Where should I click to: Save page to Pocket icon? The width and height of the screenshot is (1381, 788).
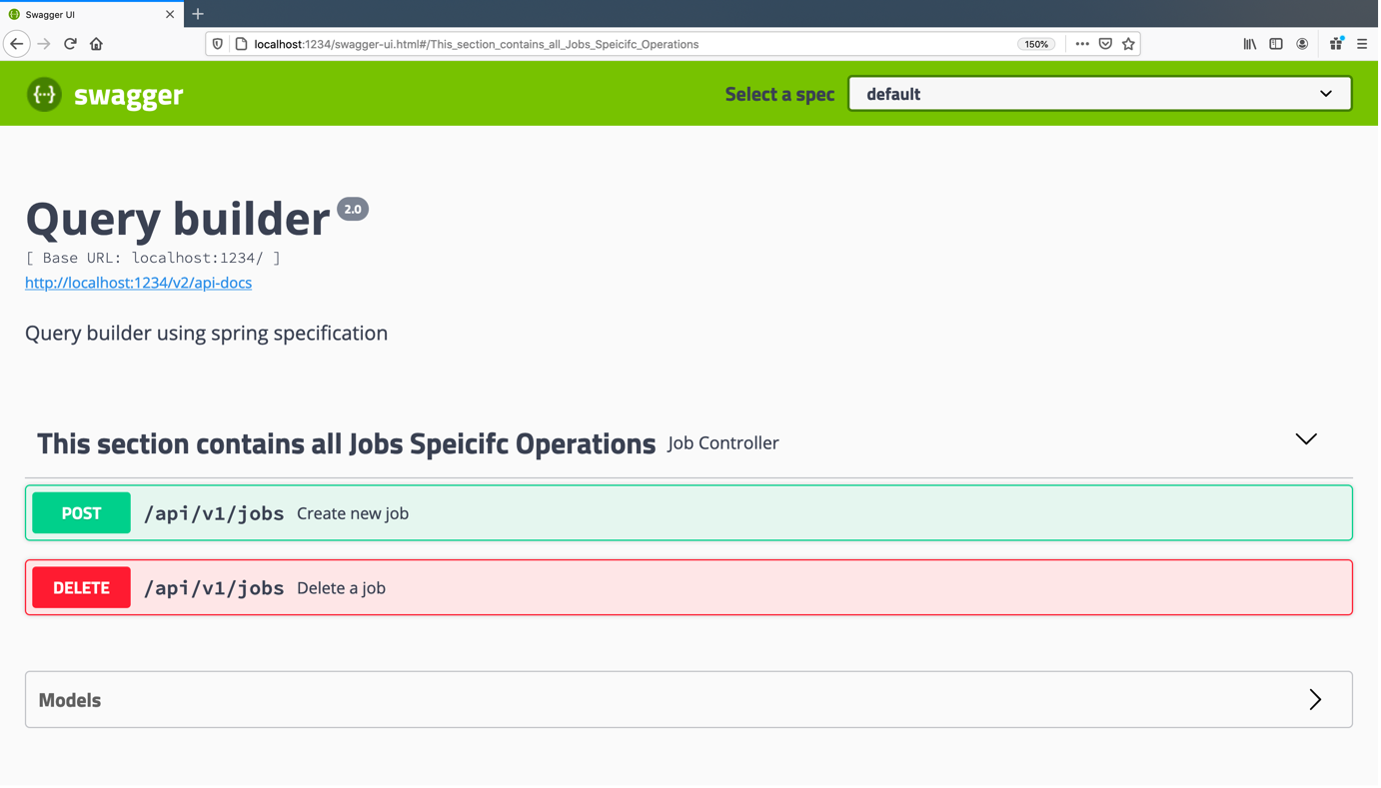[x=1105, y=44]
